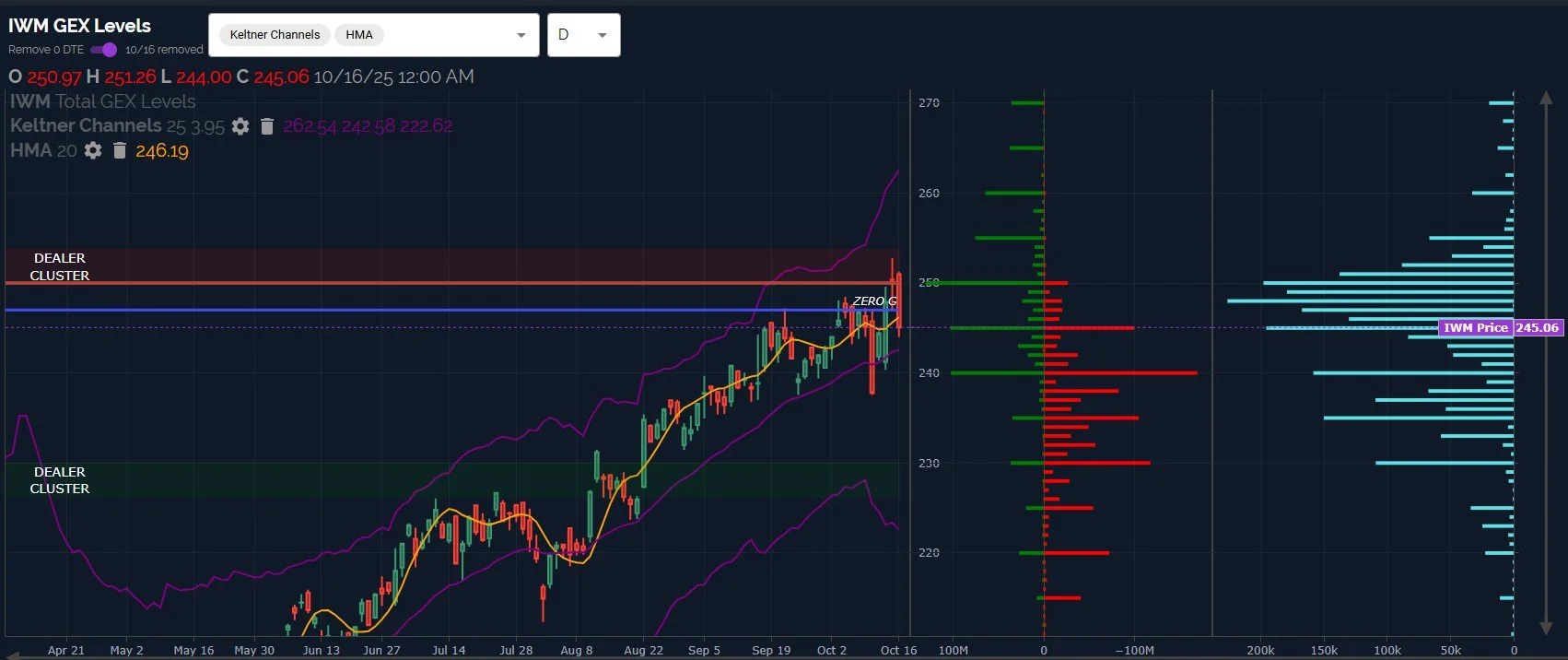Click the Jul 14 date axis label
Viewport: 1568px width, 660px height.
(449, 650)
